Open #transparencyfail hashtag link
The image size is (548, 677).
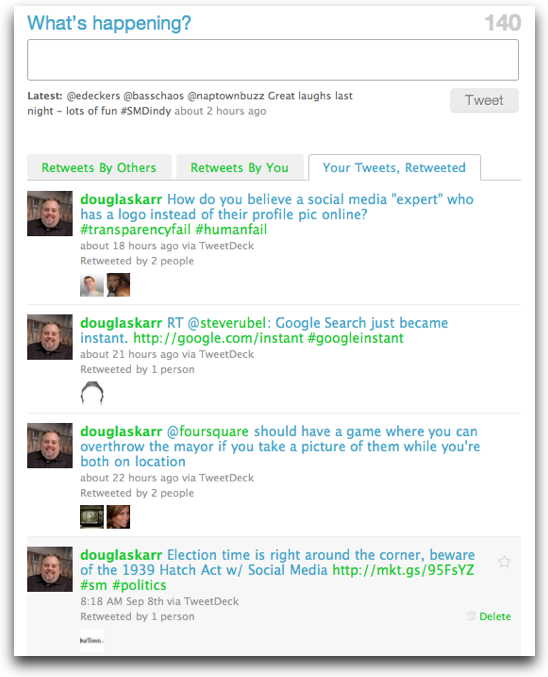136,229
